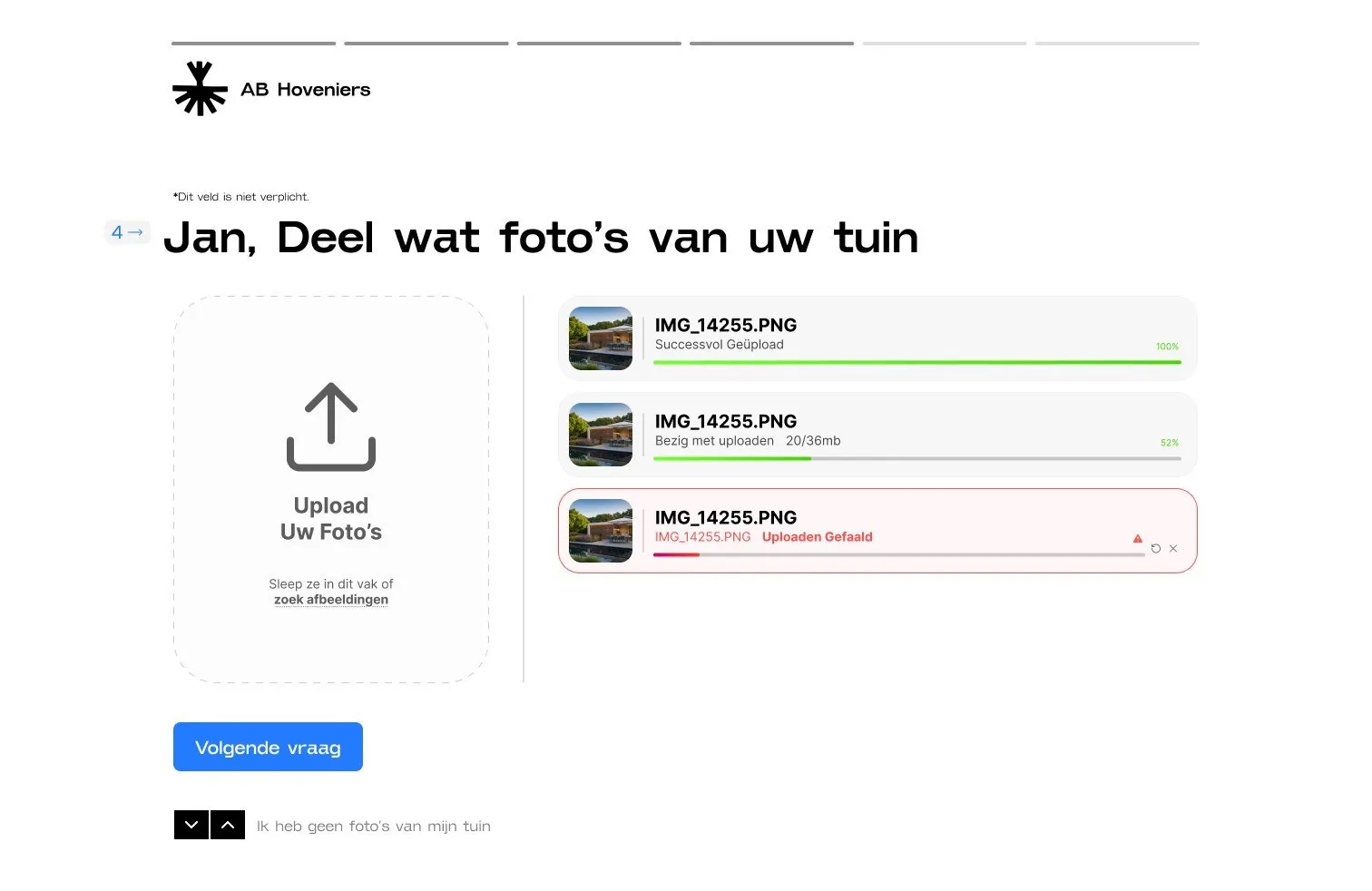Click the 100% complete green progress bar

(917, 362)
